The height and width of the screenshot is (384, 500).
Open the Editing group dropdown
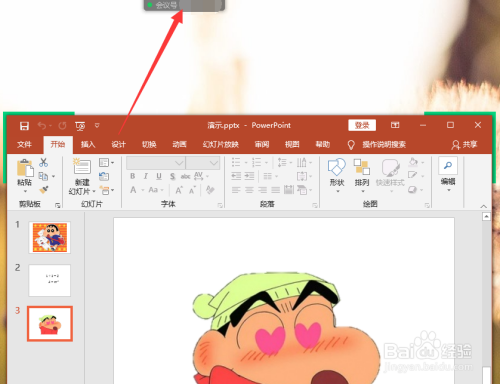(448, 175)
